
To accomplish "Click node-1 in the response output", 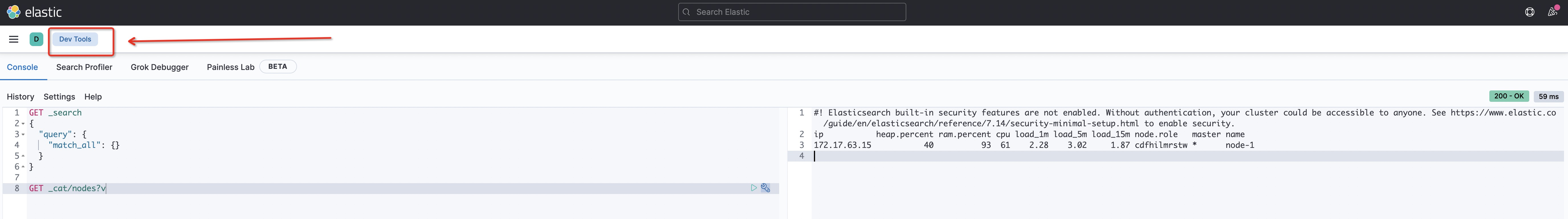I will pyautogui.click(x=1240, y=145).
